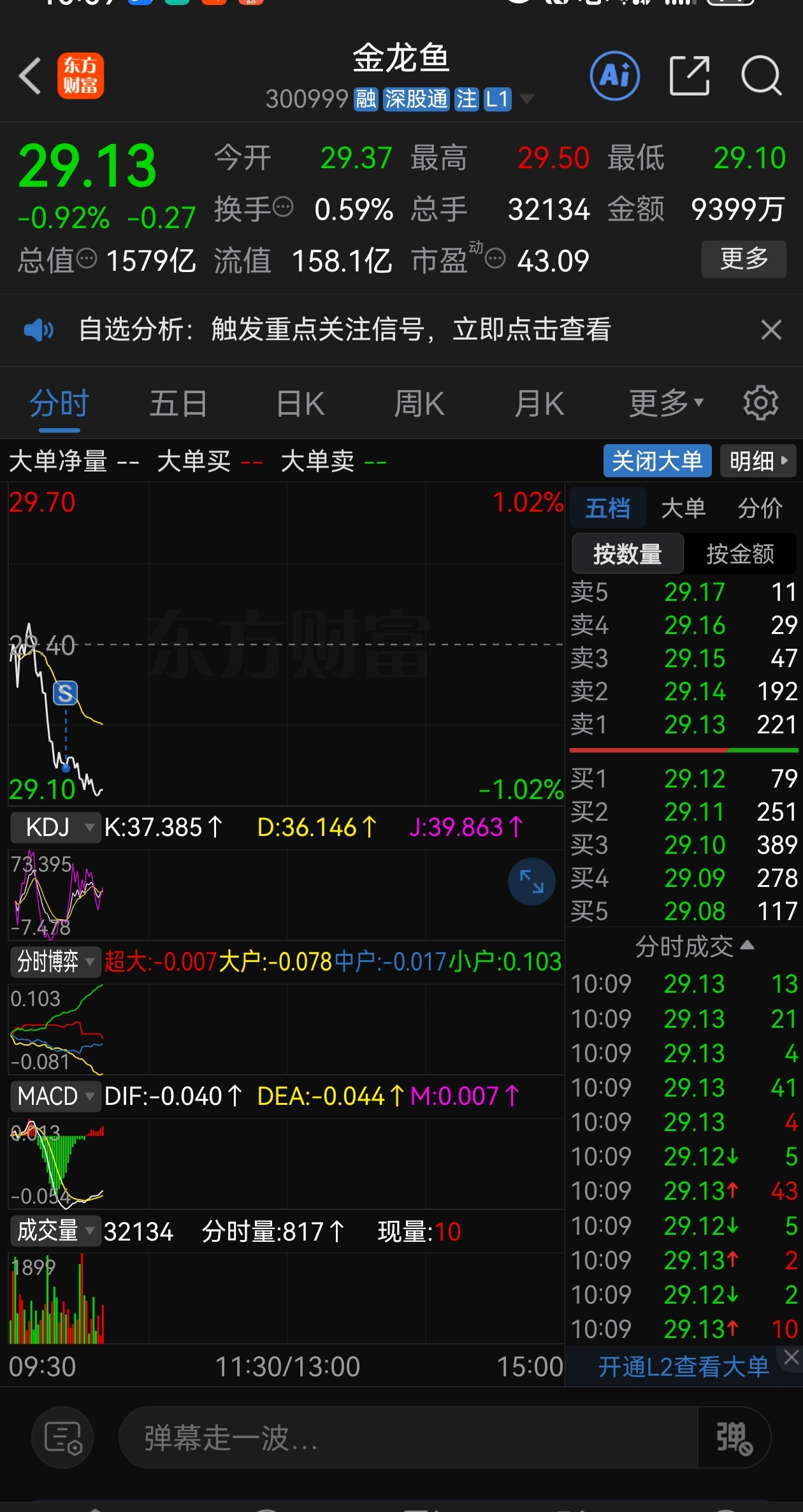The width and height of the screenshot is (803, 1512).
Task: Tap the 融 margin trading badge
Action: (x=366, y=99)
